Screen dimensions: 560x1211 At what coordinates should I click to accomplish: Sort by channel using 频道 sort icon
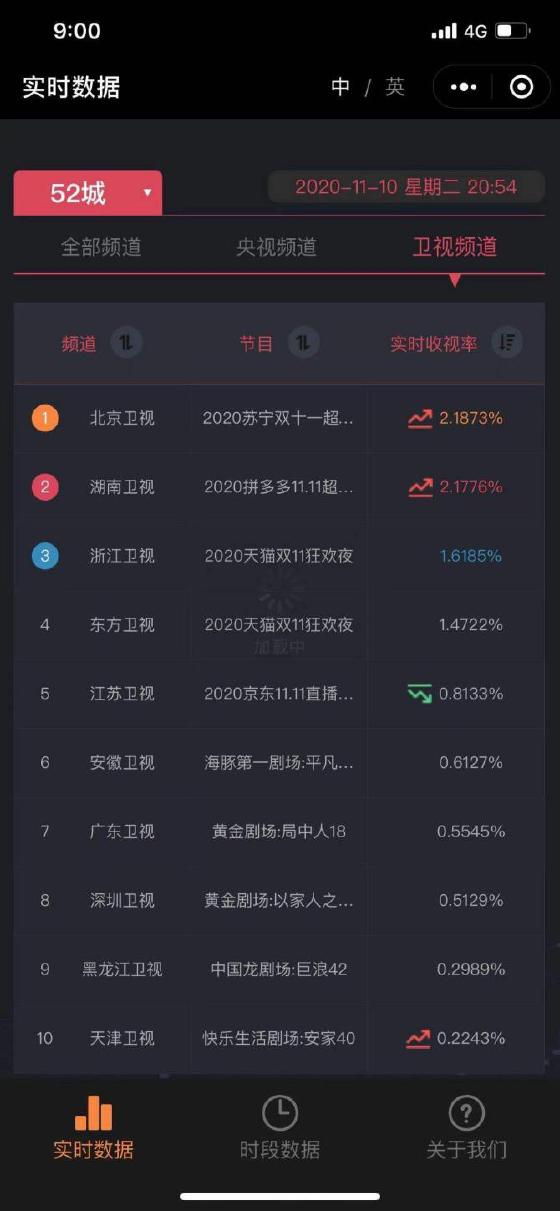tap(126, 343)
